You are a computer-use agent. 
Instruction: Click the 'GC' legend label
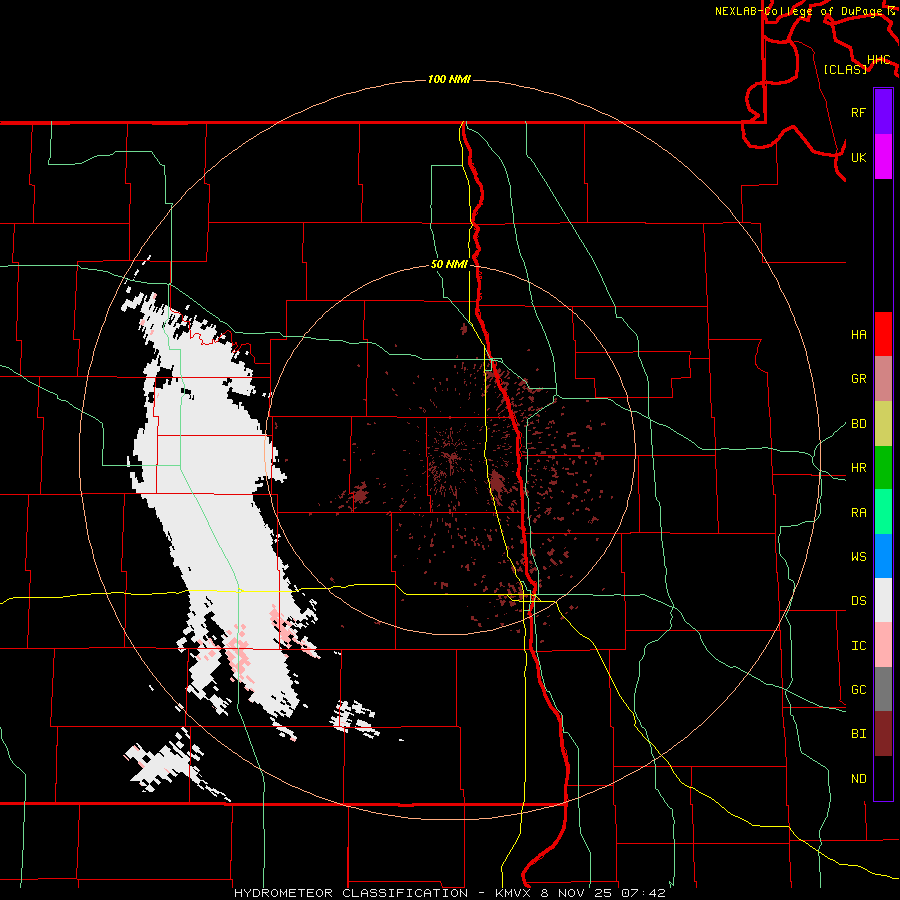[x=859, y=690]
